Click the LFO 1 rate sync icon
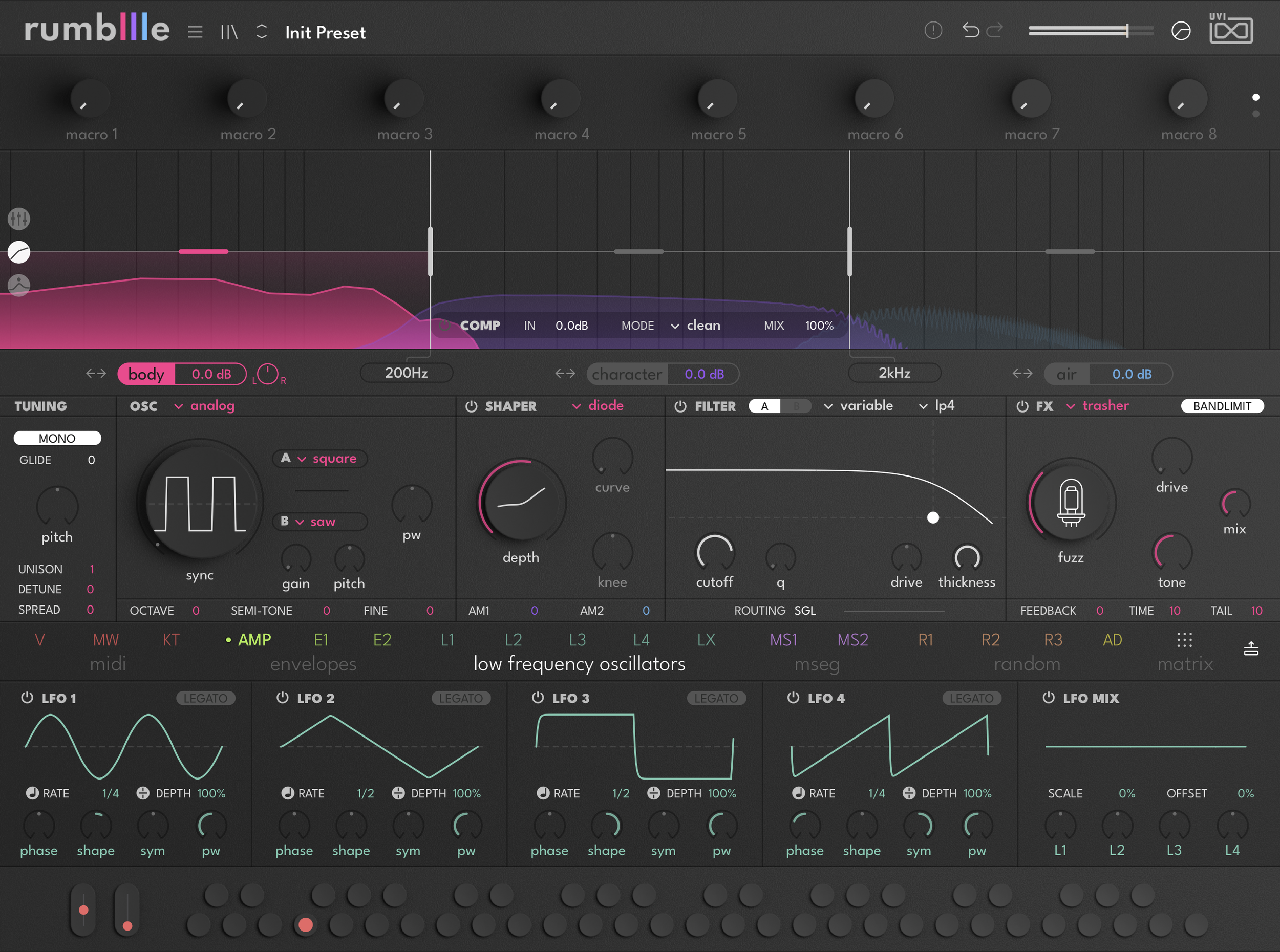 pos(32,793)
